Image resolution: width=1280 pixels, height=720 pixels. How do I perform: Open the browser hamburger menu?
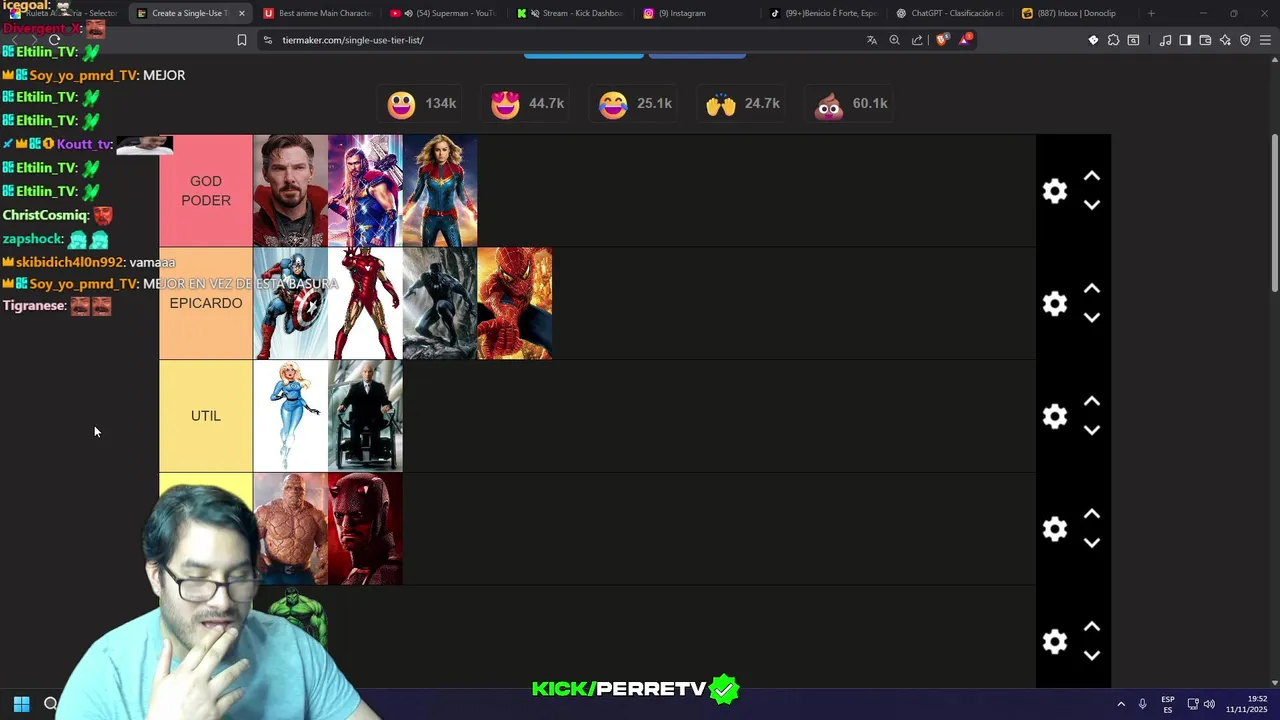1265,40
